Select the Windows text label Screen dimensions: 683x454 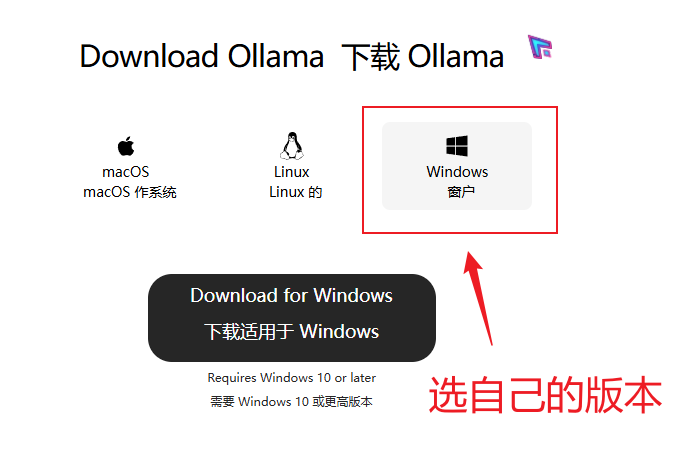pyautogui.click(x=457, y=172)
